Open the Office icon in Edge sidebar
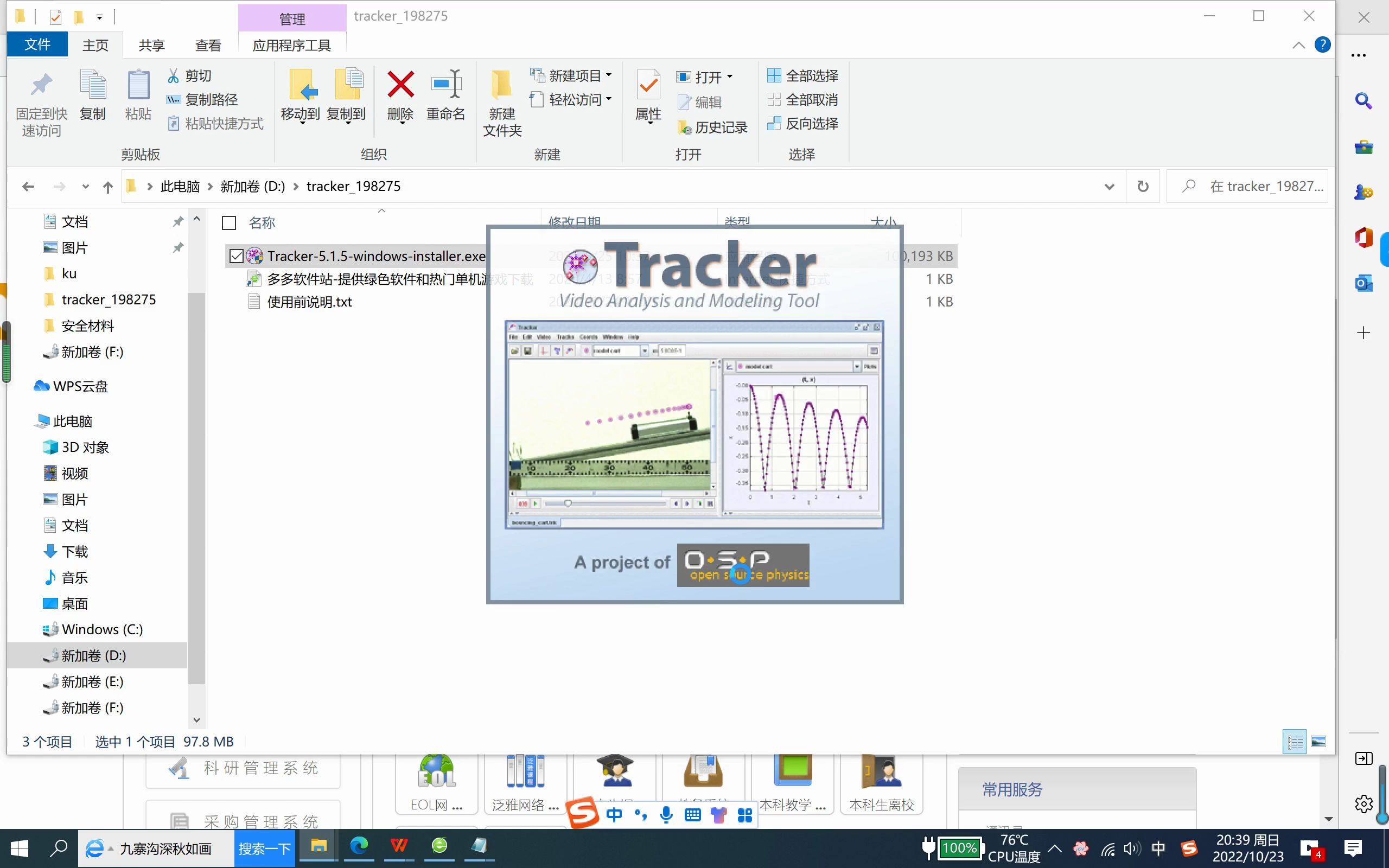The image size is (1389, 868). coord(1363,237)
